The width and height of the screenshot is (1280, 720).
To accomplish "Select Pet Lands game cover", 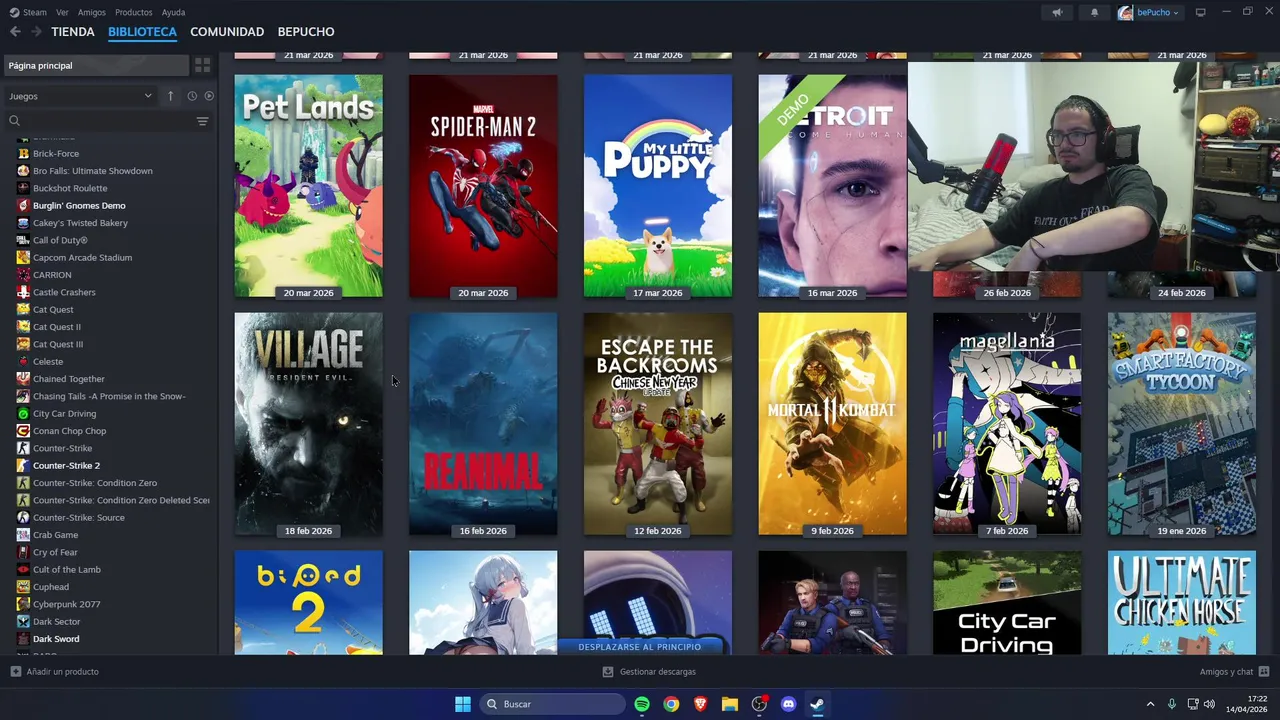I will (x=308, y=186).
